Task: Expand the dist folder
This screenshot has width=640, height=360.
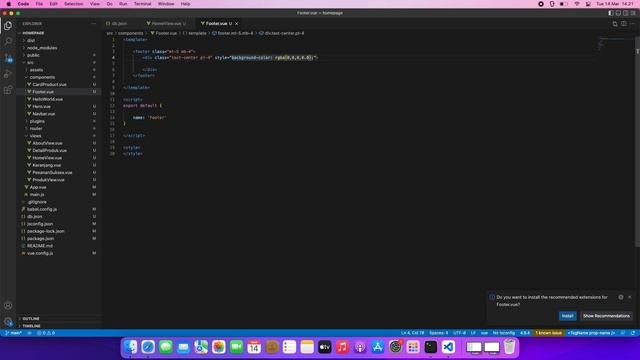Action: [x=31, y=40]
